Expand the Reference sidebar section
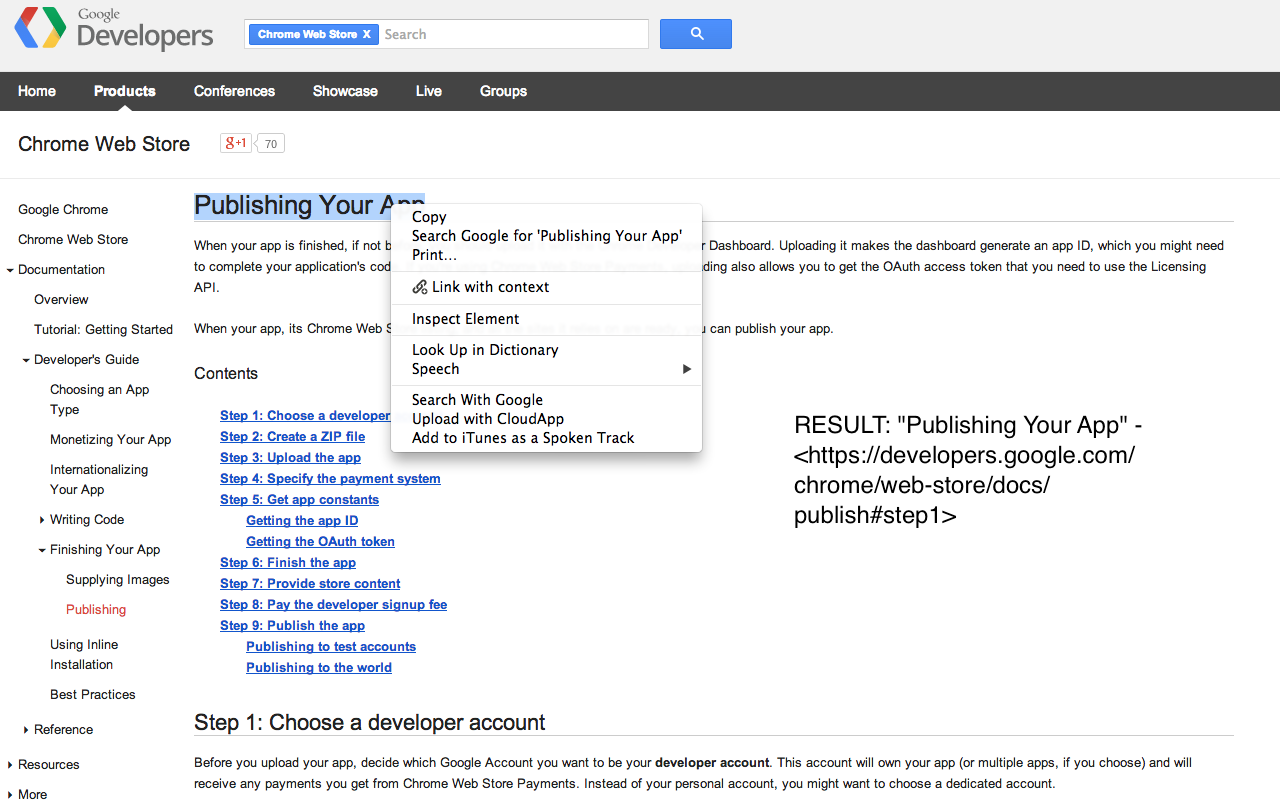1280x800 pixels. 26,730
